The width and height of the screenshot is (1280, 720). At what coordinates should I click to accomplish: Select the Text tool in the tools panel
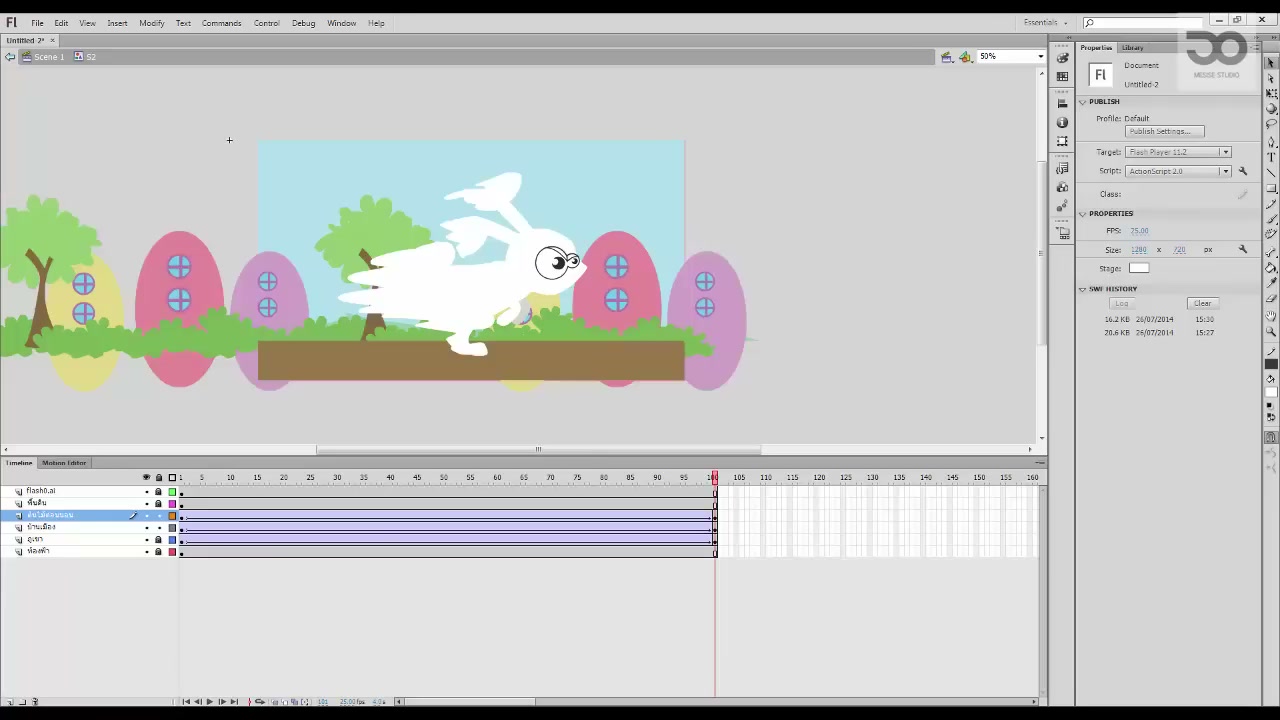pos(1271,157)
